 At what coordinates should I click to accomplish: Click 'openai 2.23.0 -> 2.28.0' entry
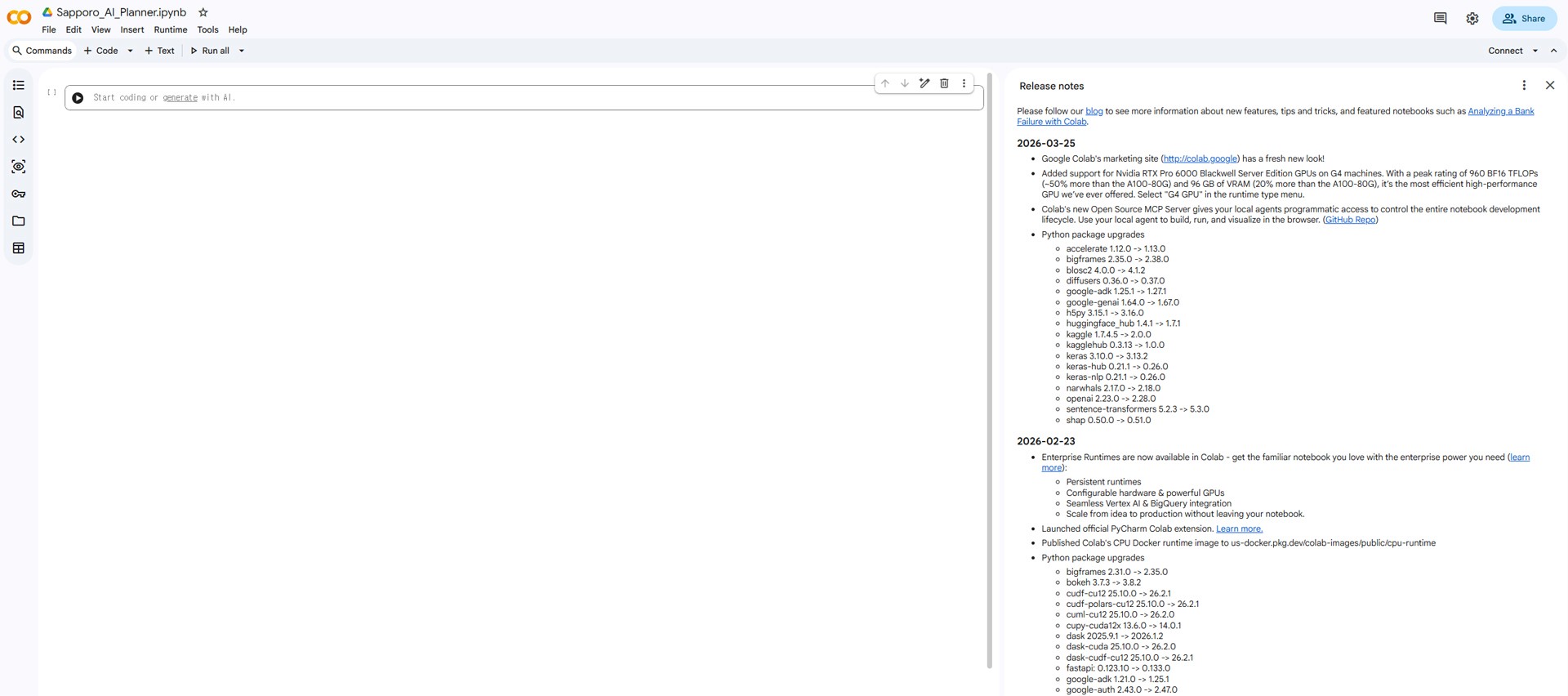pyautogui.click(x=1111, y=399)
